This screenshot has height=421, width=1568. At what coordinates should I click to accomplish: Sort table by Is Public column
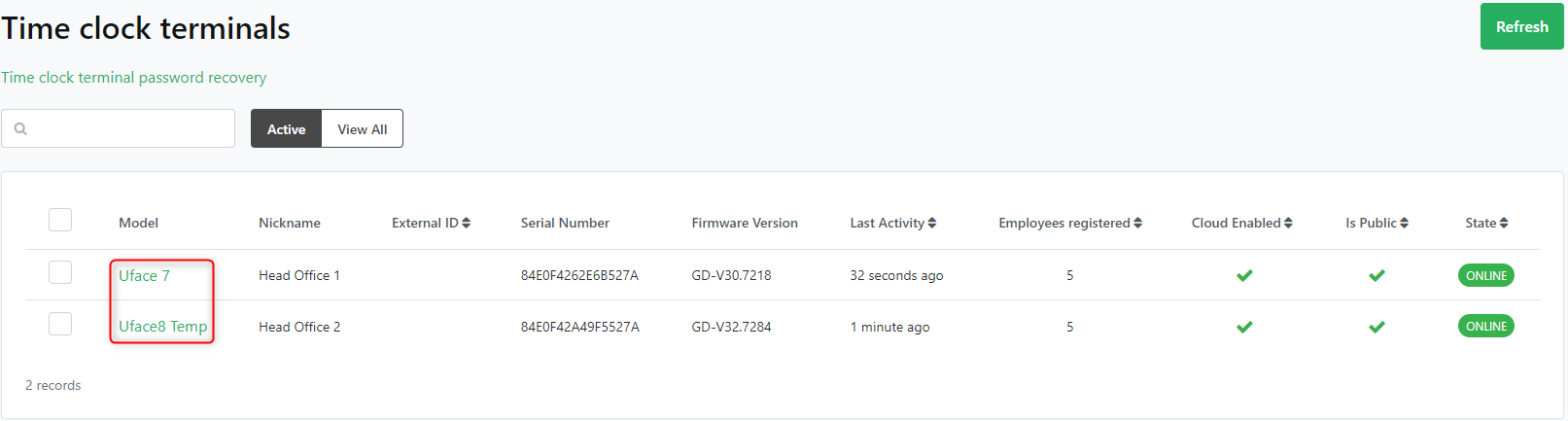[1376, 223]
